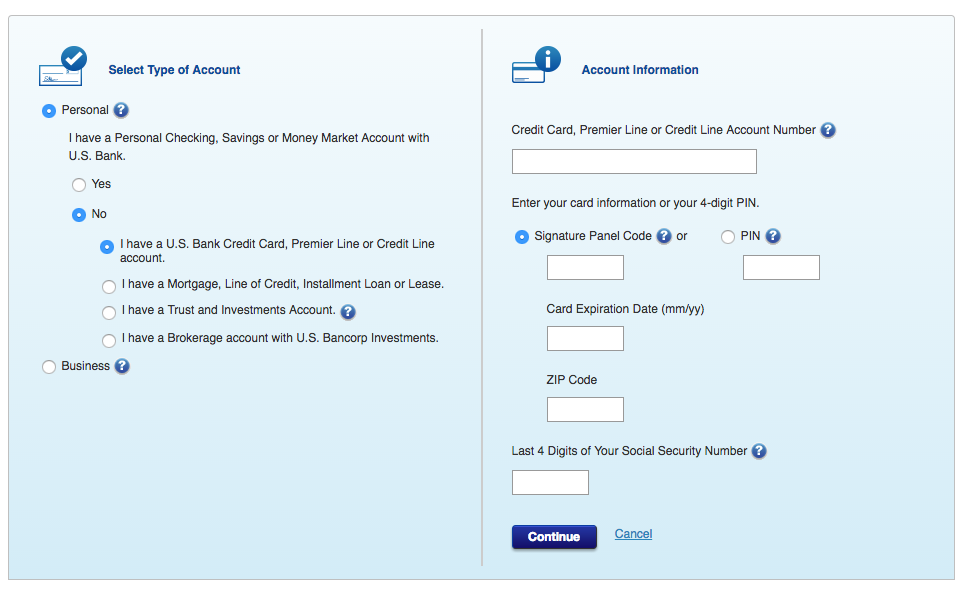
Task: Choose Signature Panel Code verification
Action: tap(522, 237)
